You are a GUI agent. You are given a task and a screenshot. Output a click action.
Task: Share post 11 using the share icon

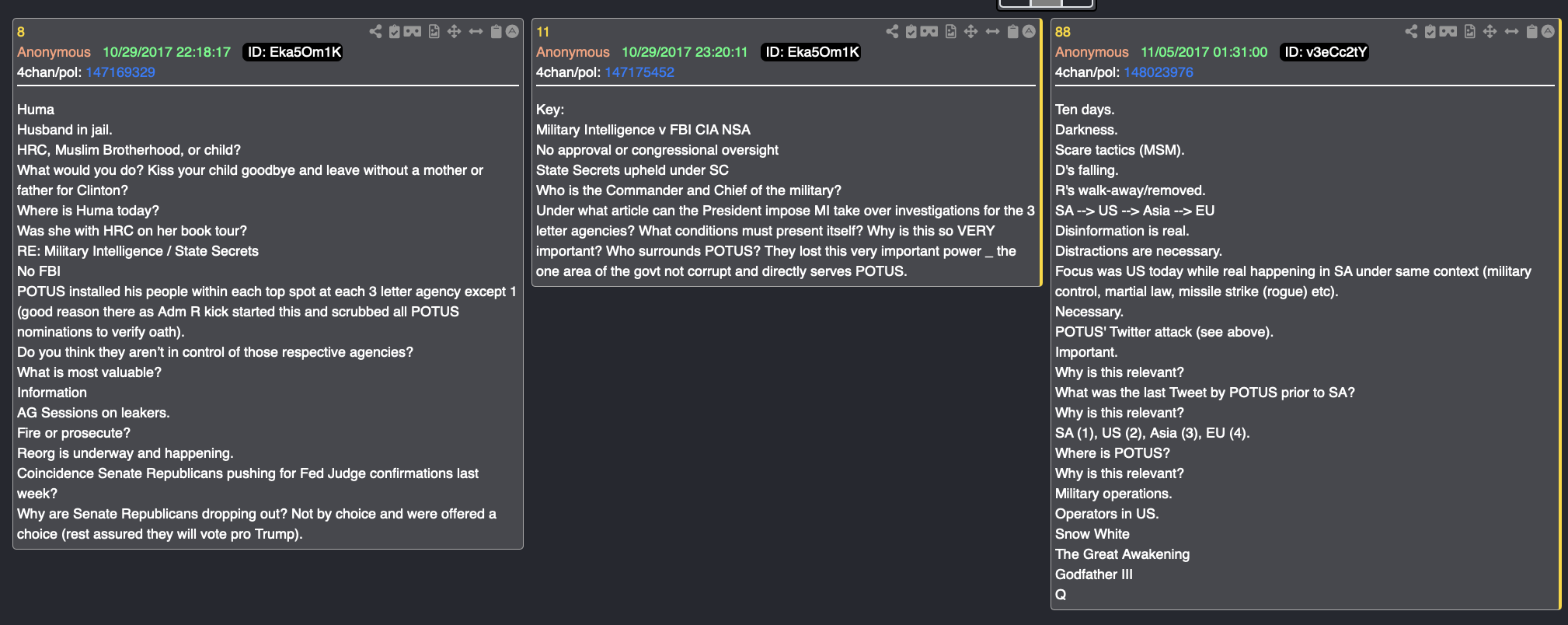(892, 31)
